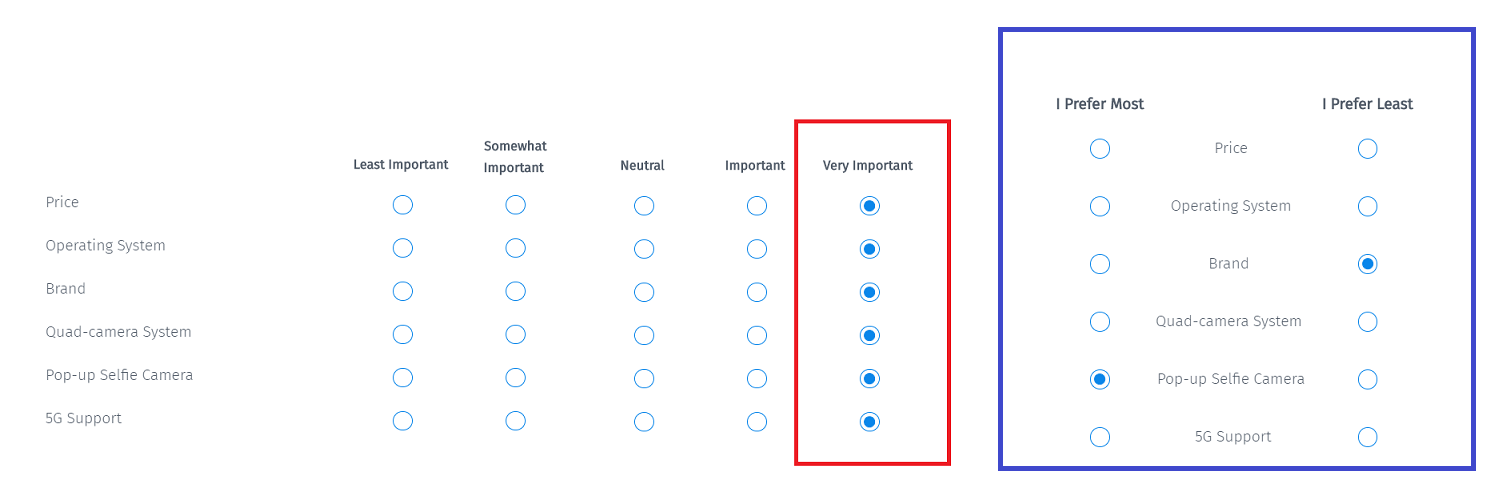The height and width of the screenshot is (484, 1504).
Task: Rate Price as Least Important
Action: click(403, 205)
